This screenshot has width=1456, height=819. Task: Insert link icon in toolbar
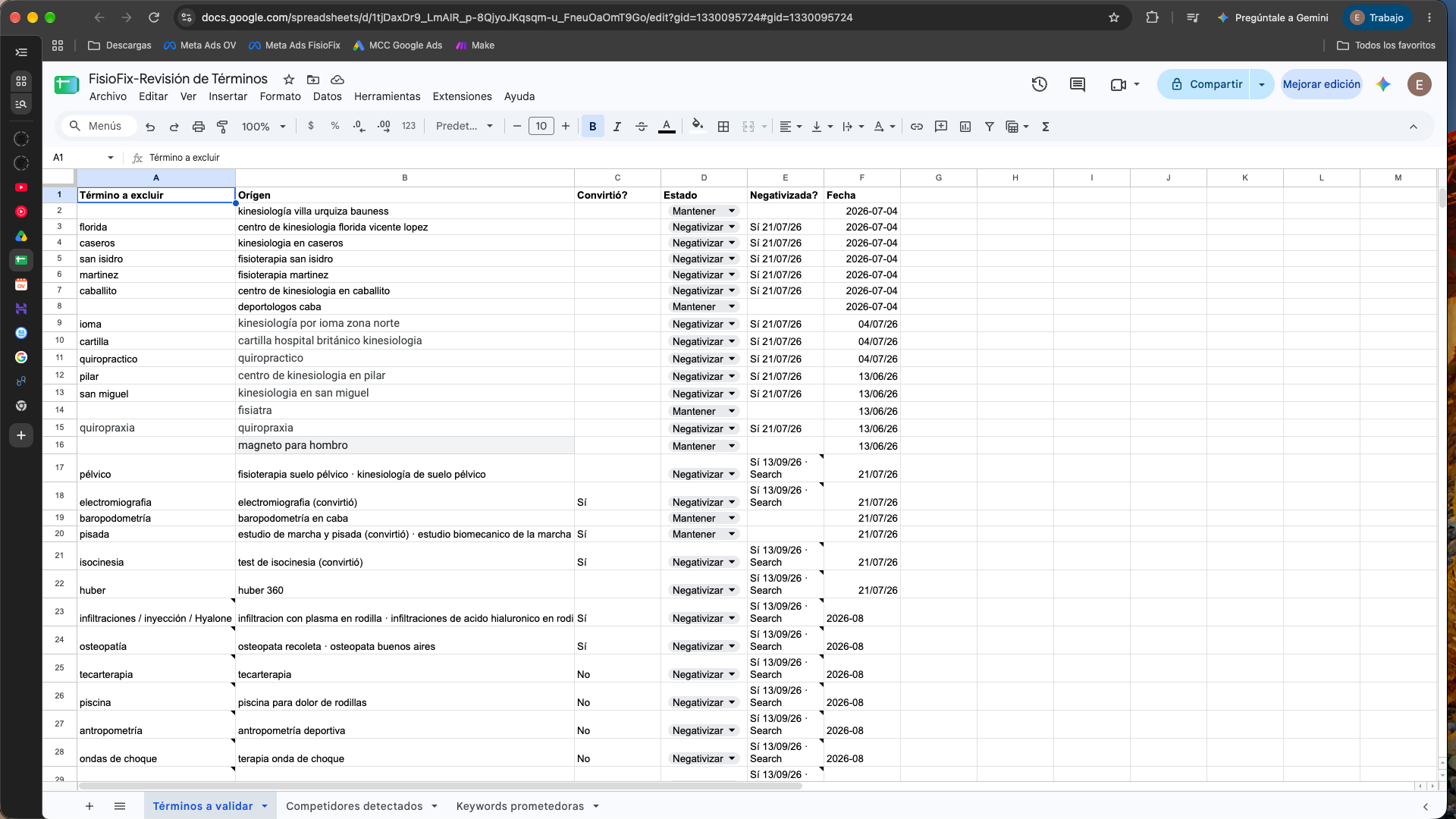pyautogui.click(x=917, y=127)
